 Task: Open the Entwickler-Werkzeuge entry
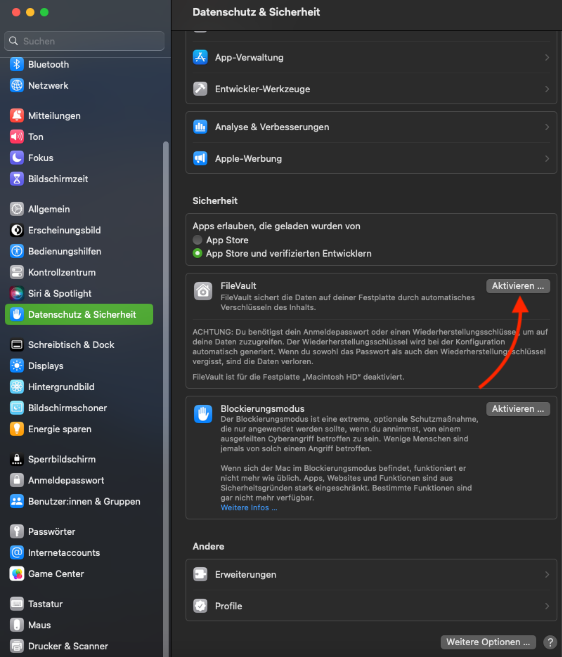click(x=371, y=89)
